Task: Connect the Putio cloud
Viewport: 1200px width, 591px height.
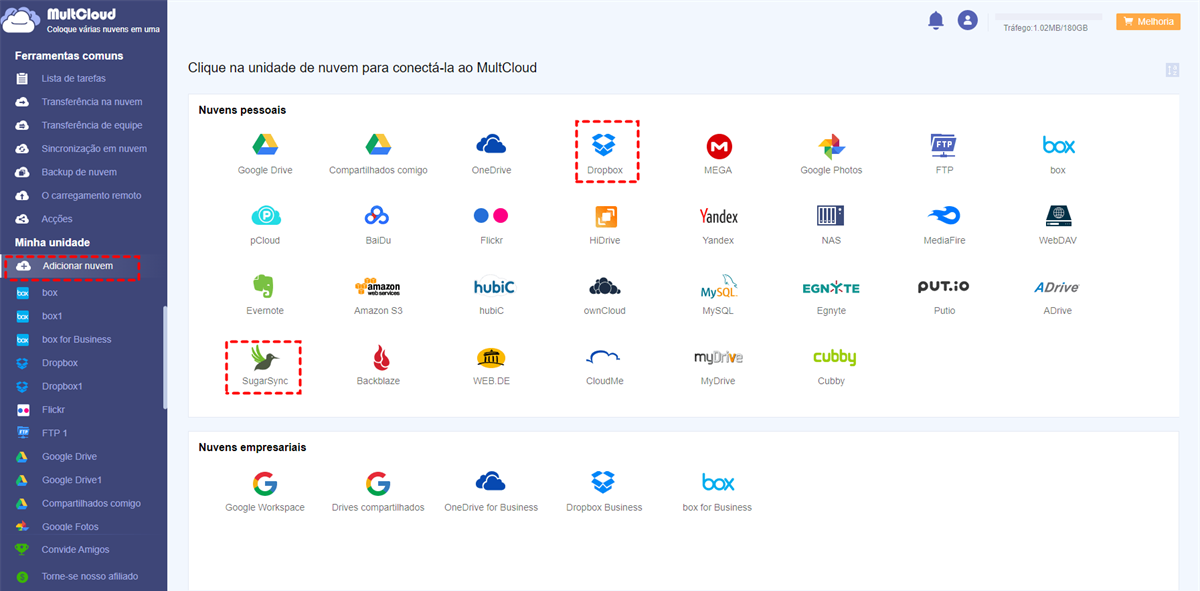Action: pyautogui.click(x=944, y=286)
